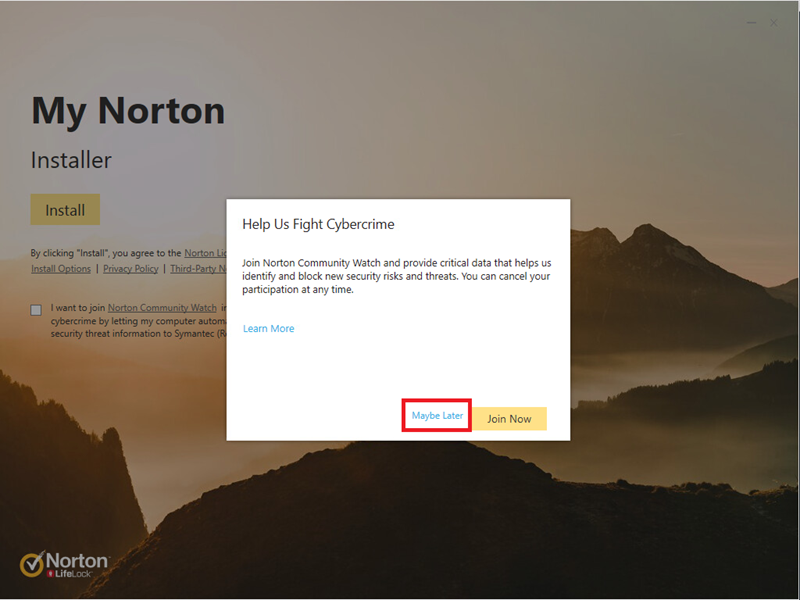This screenshot has height=600, width=800.
Task: Click the Install button
Action: tap(65, 209)
